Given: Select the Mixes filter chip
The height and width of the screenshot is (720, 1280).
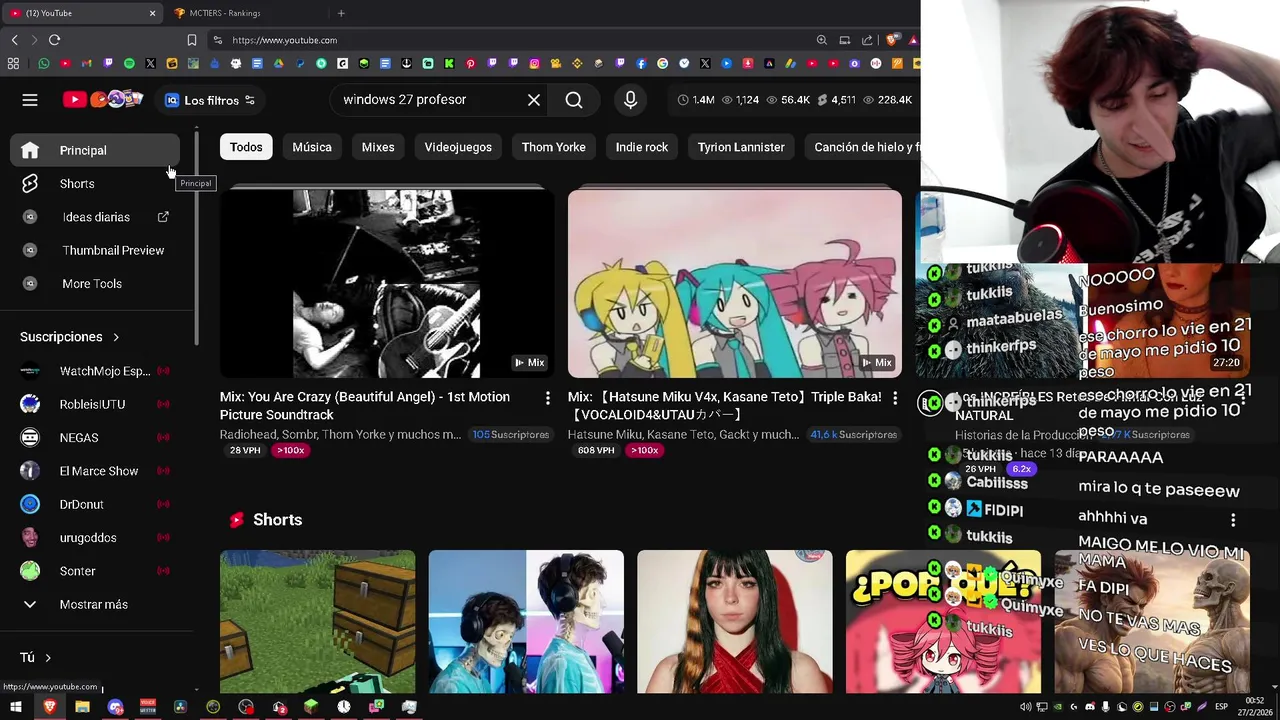Looking at the screenshot, I should pyautogui.click(x=378, y=147).
